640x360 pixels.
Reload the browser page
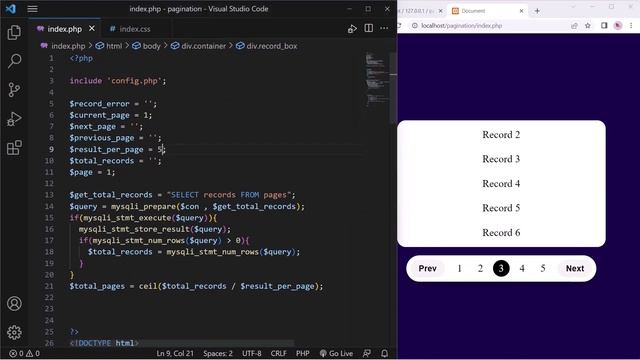(400, 26)
